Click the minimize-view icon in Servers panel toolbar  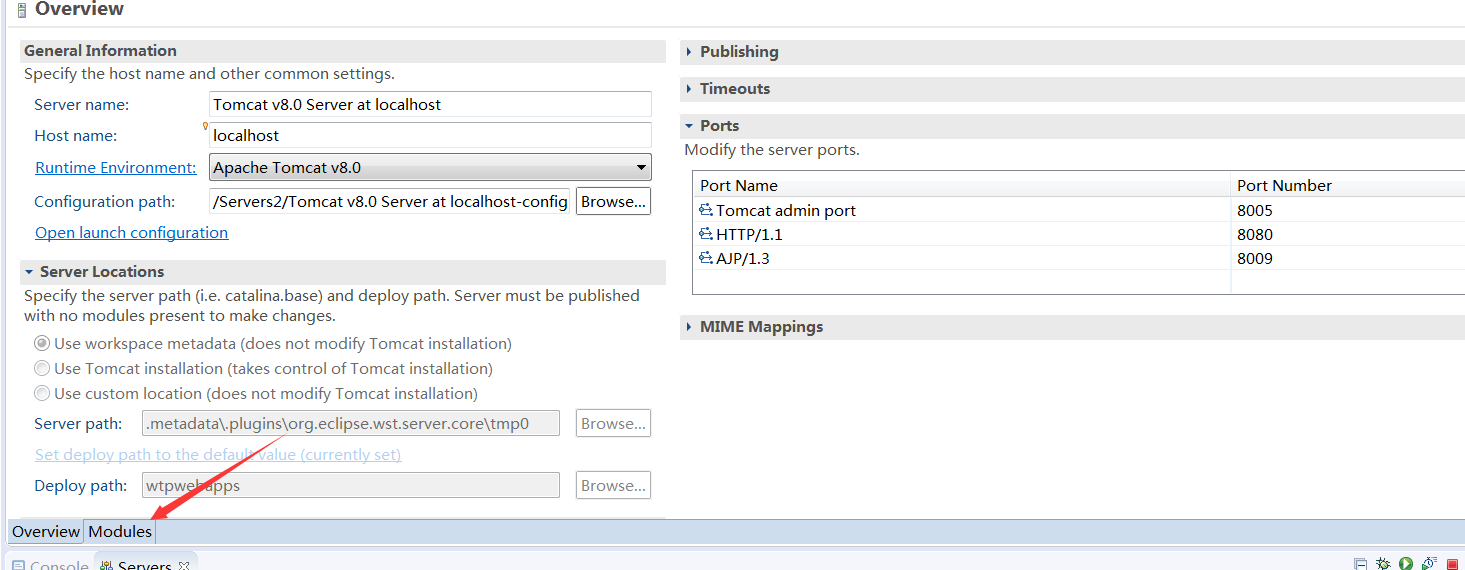[x=1360, y=564]
